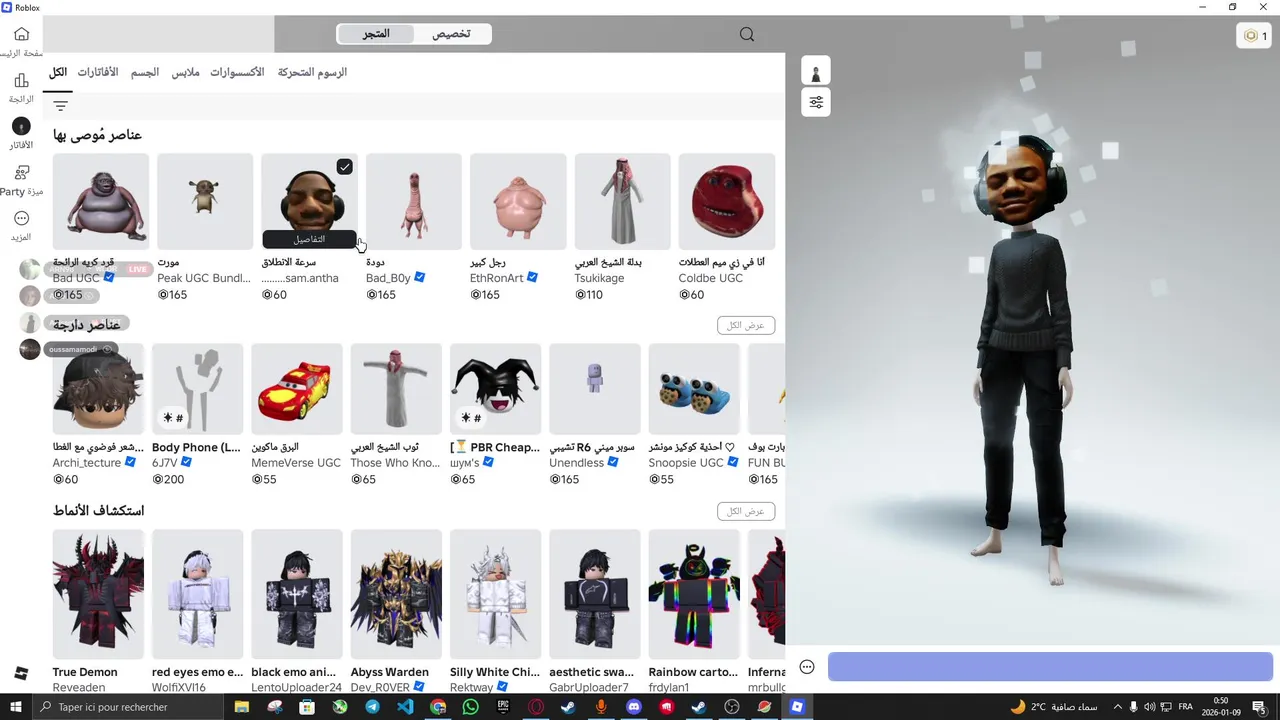Viewport: 1280px width, 720px height.
Task: Click the Windows taskbar search box
Action: [130, 706]
